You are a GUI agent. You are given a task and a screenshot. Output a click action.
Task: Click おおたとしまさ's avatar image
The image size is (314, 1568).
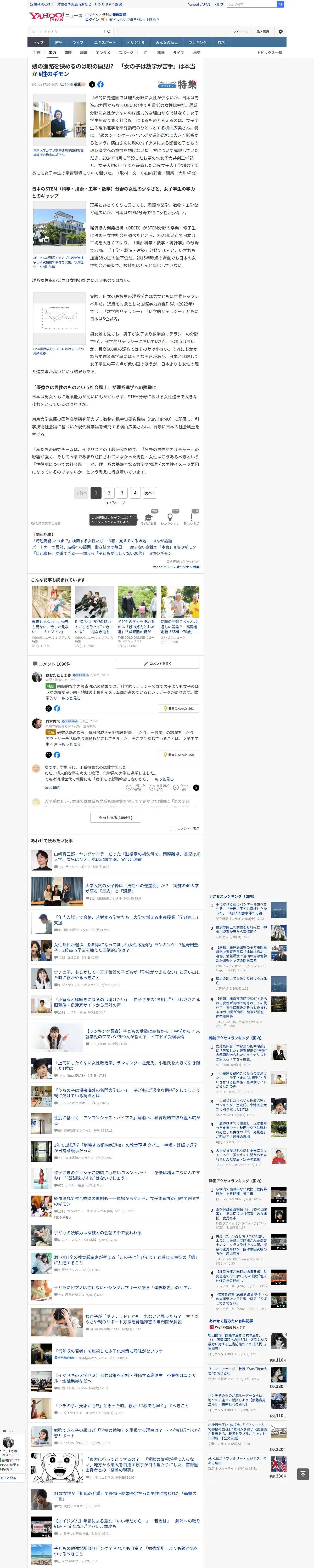(37, 677)
